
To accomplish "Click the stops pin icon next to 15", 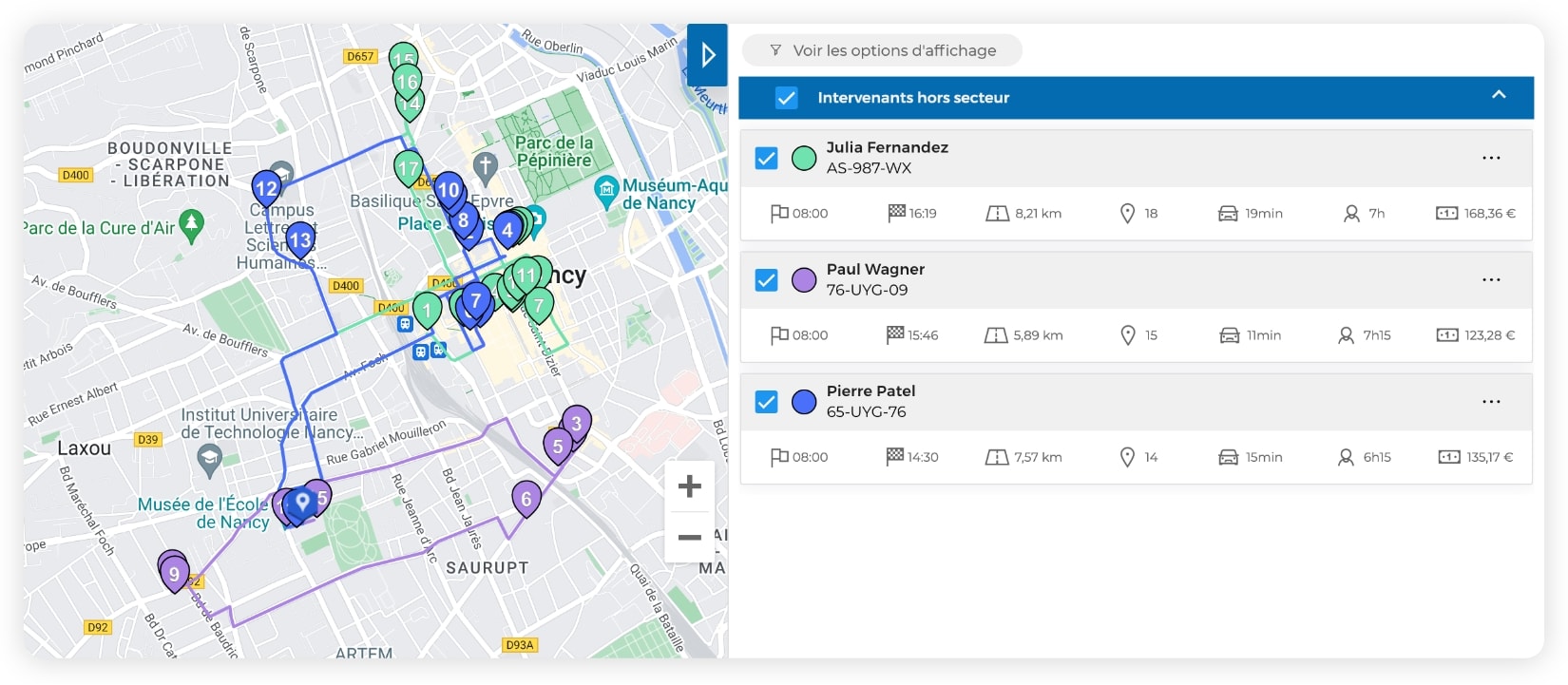I will 1128,335.
